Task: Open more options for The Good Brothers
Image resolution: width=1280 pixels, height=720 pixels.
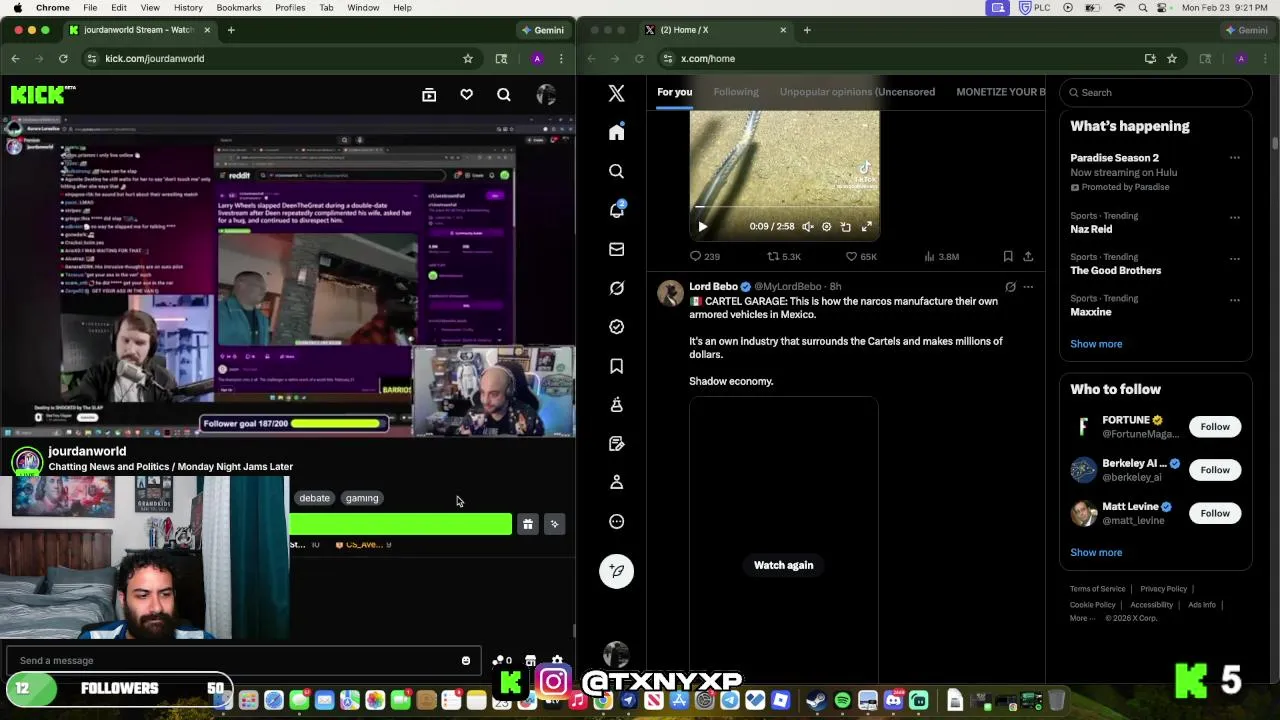Action: (1234, 258)
